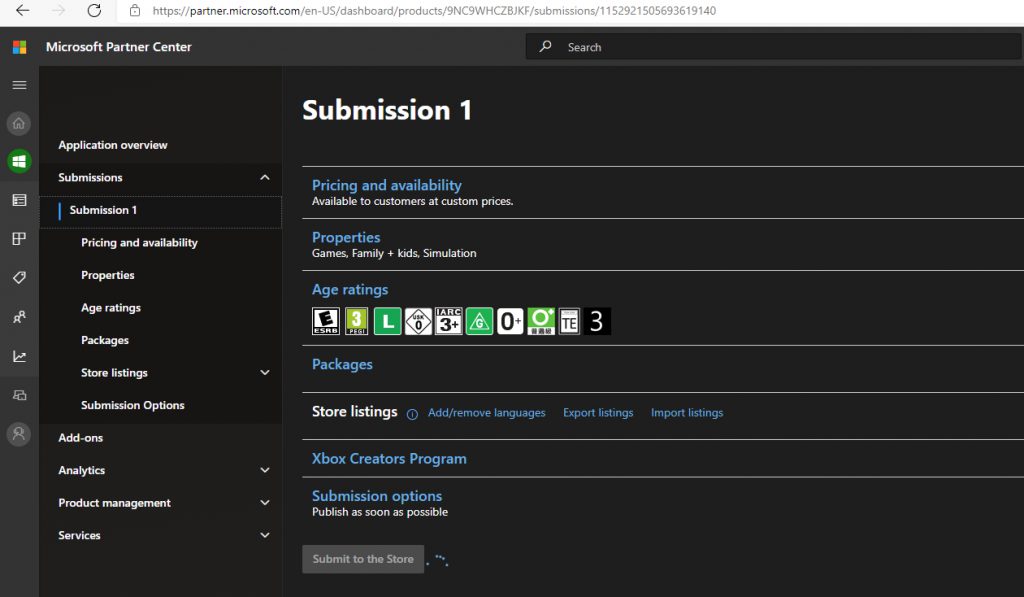Click the Store listings info icon
Image resolution: width=1024 pixels, height=597 pixels.
pos(412,414)
